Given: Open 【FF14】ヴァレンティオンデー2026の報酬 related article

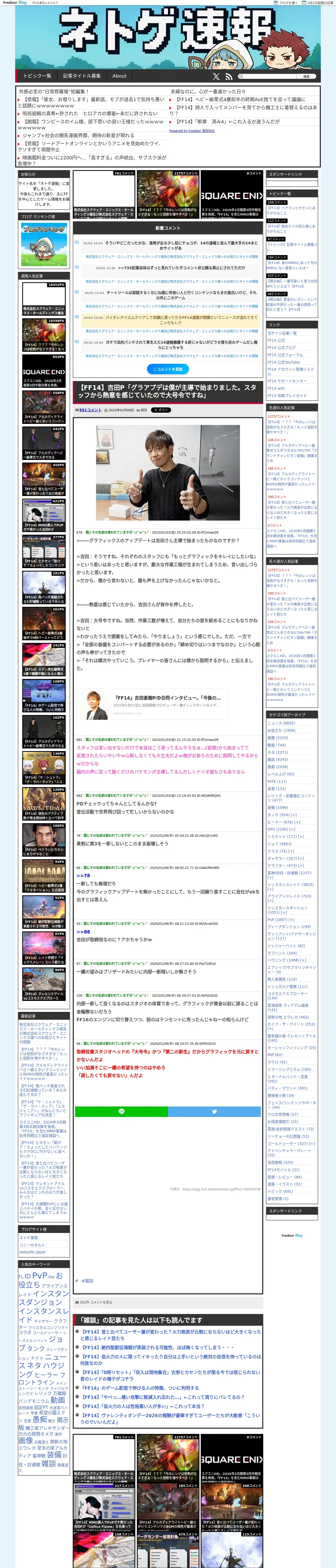Looking at the screenshot, I should point(171,1418).
